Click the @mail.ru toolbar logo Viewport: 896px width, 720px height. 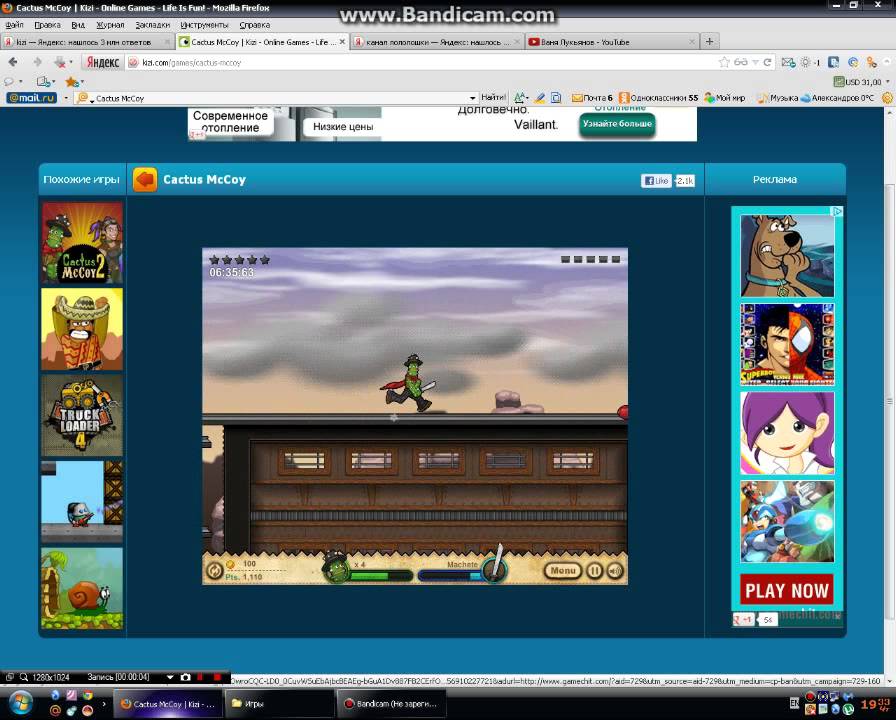tap(31, 98)
